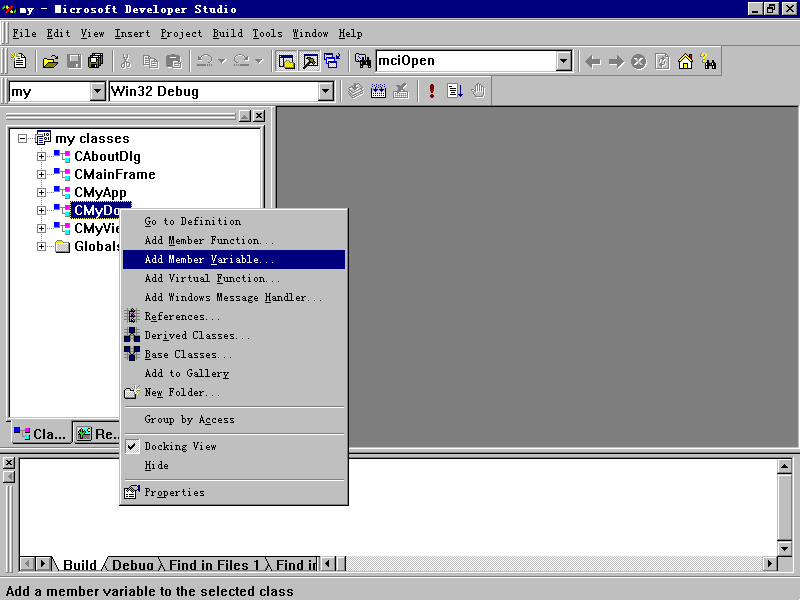
Task: Click the Stop circle icon
Action: pyautogui.click(x=639, y=62)
